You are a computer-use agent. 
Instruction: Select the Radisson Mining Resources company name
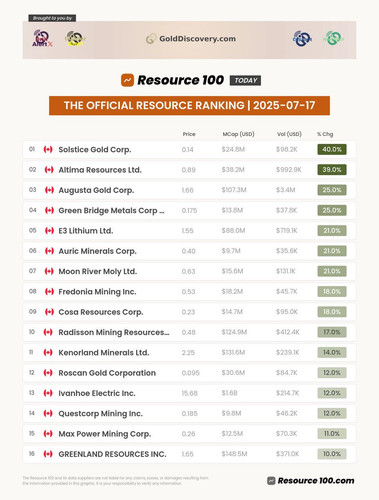coord(114,332)
